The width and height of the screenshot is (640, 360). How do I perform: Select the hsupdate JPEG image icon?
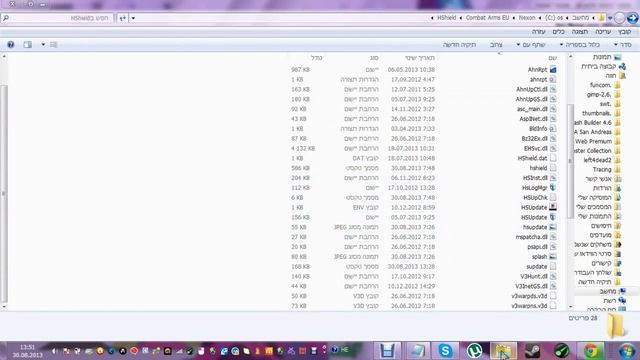[x=553, y=227]
